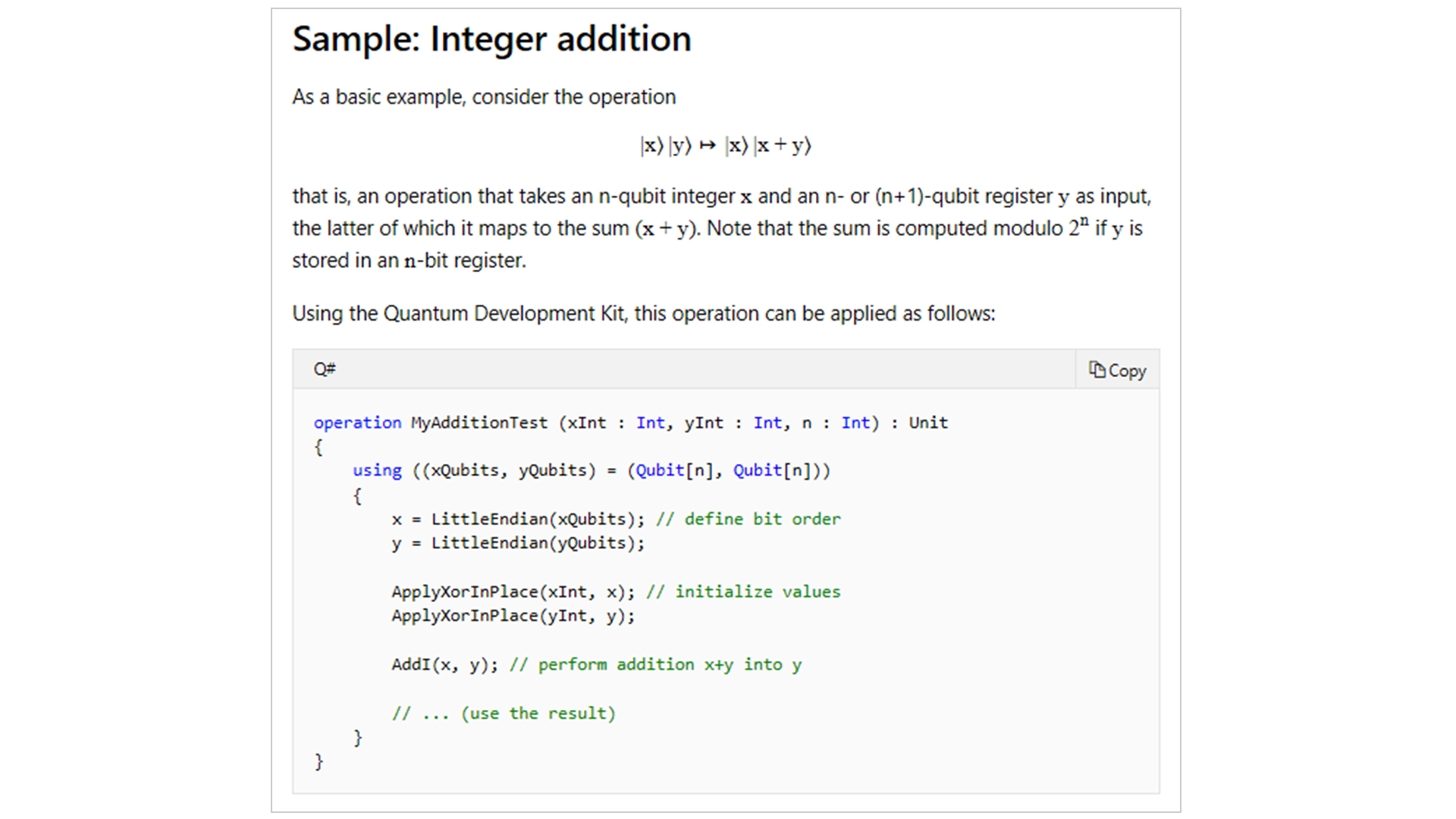The image size is (1456, 819).
Task: Click the (use the result) comment
Action: coord(504,713)
